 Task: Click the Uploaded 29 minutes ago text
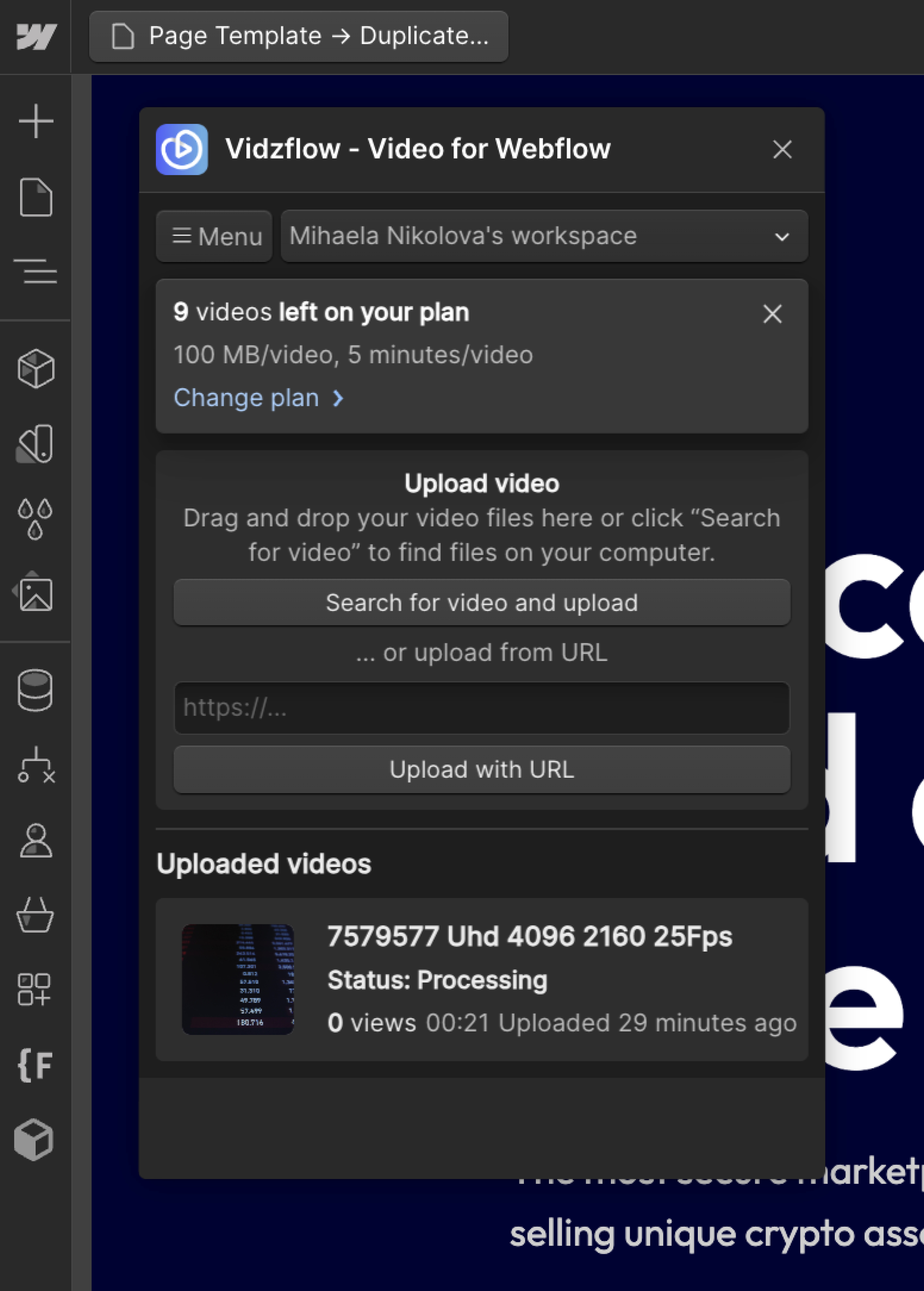(647, 1023)
